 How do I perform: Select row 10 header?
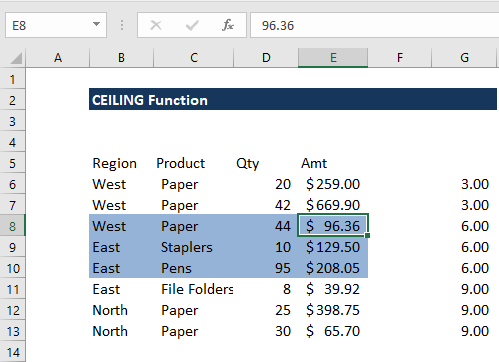click(13, 268)
